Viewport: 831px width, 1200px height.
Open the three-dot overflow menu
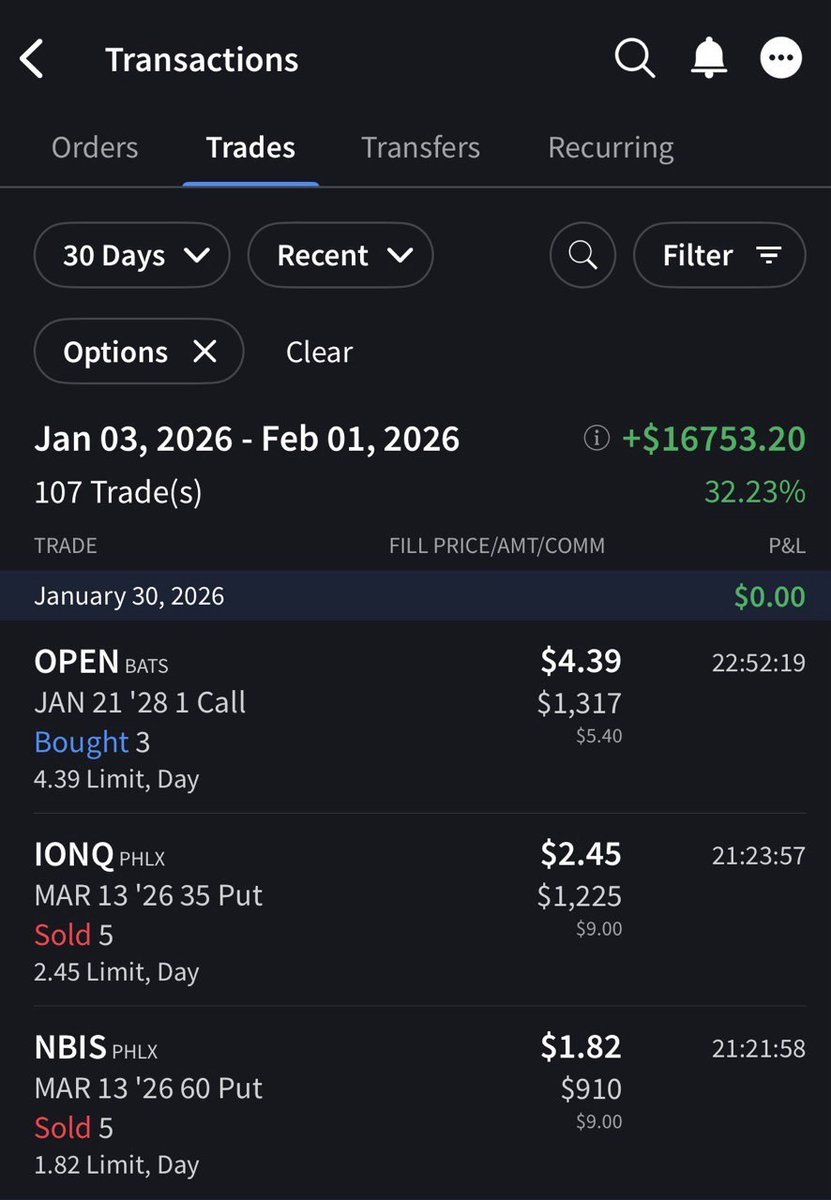780,57
